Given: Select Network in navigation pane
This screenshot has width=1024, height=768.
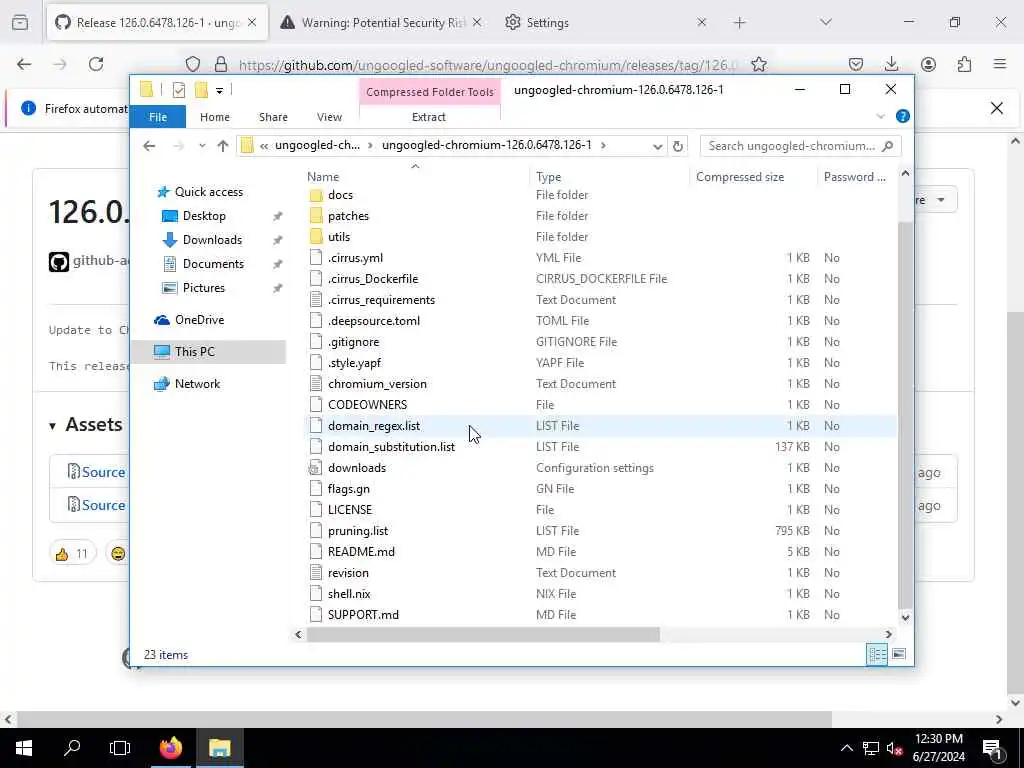Looking at the screenshot, I should pos(197,384).
